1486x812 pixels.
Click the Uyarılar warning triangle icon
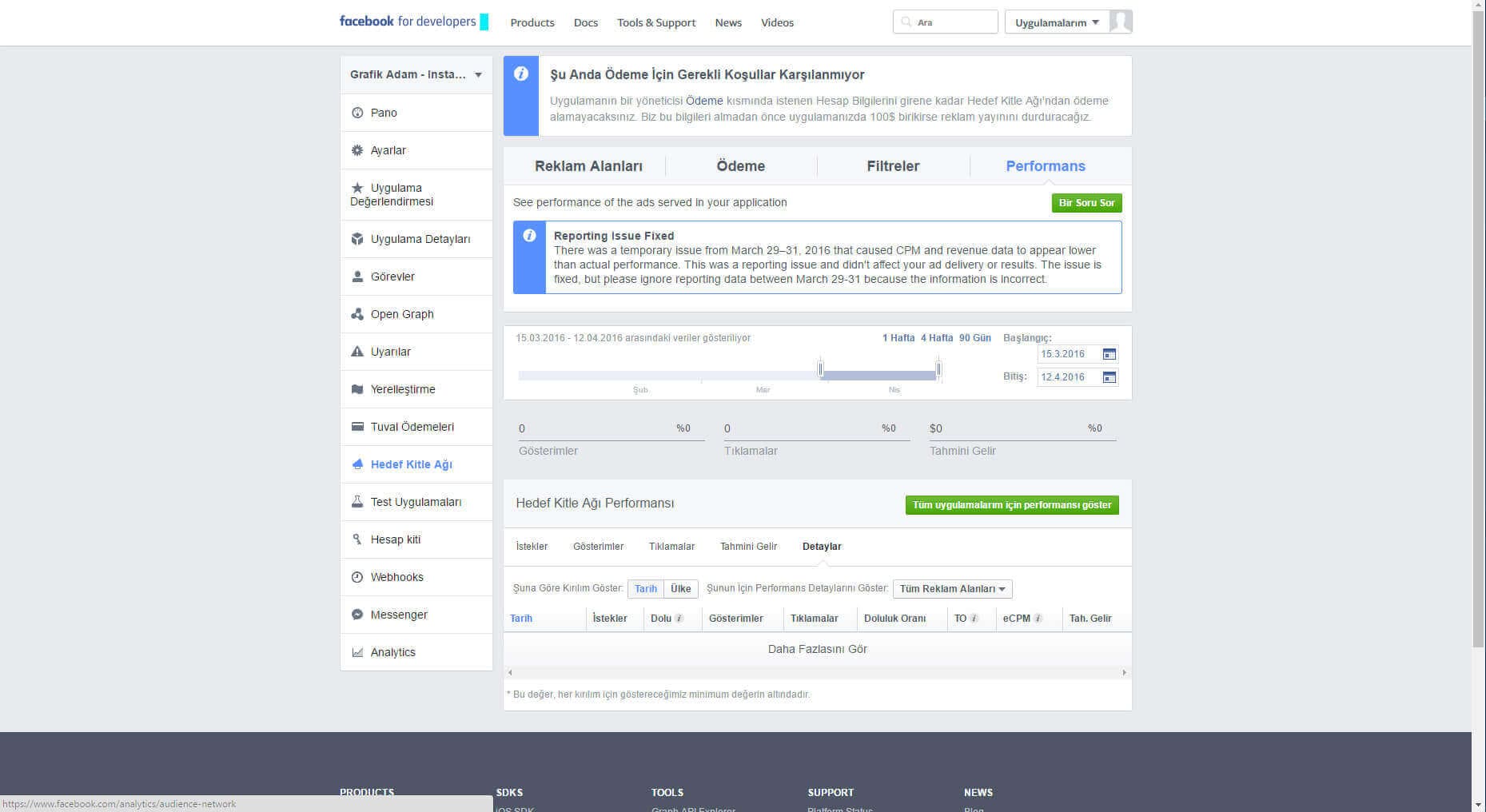click(357, 352)
